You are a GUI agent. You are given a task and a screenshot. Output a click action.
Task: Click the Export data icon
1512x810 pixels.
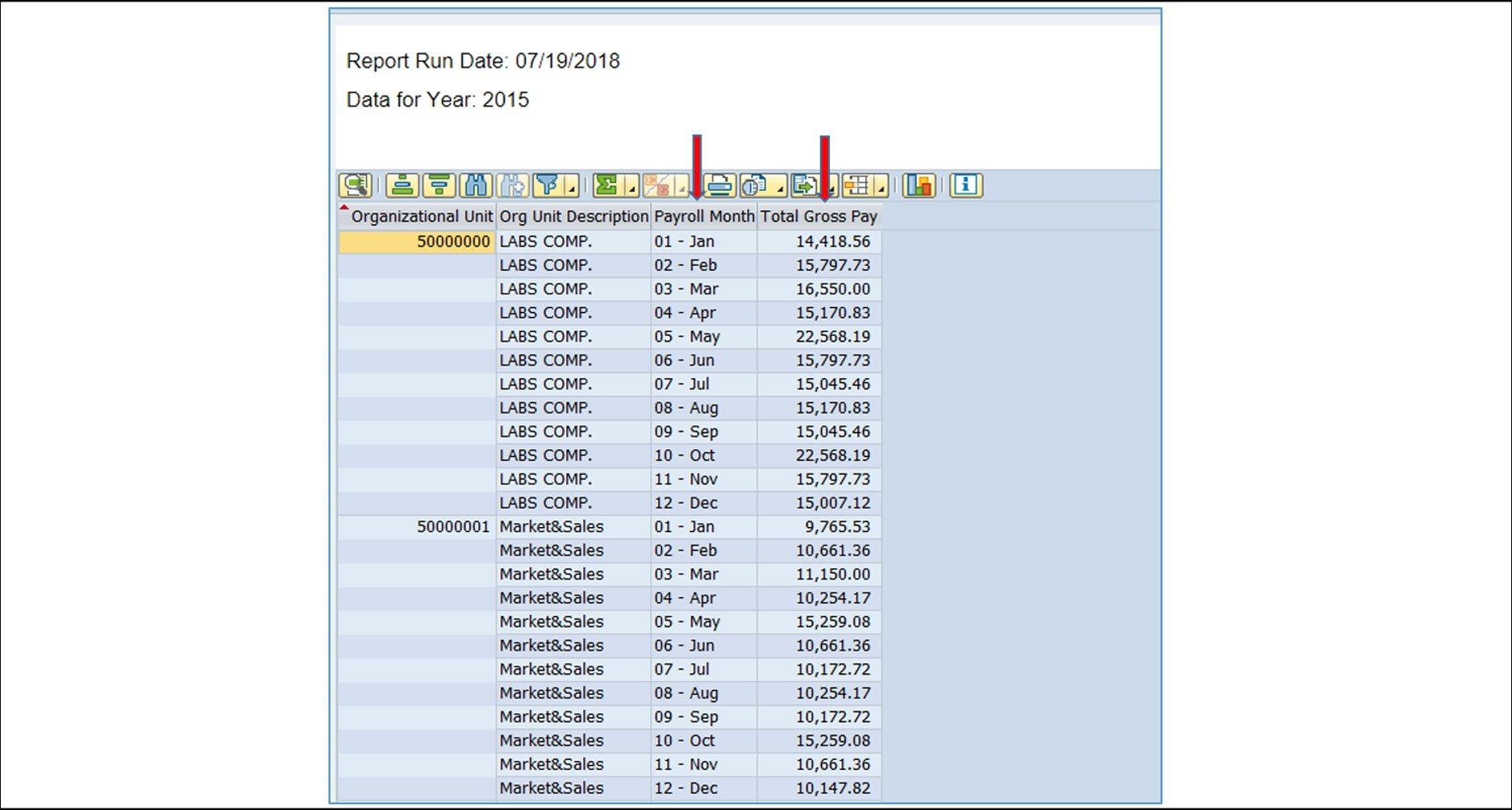(802, 186)
